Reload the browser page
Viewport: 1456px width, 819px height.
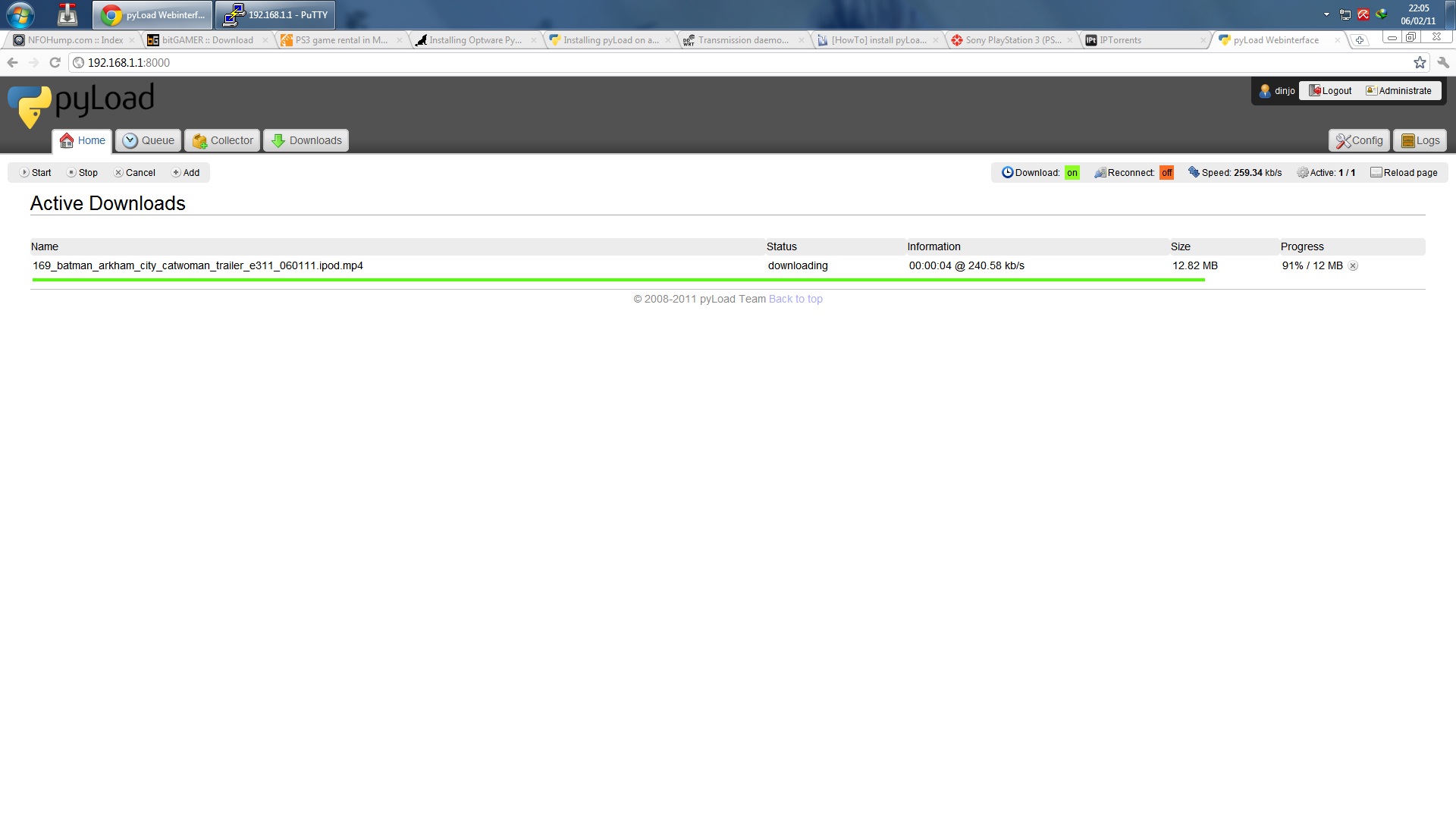click(55, 63)
